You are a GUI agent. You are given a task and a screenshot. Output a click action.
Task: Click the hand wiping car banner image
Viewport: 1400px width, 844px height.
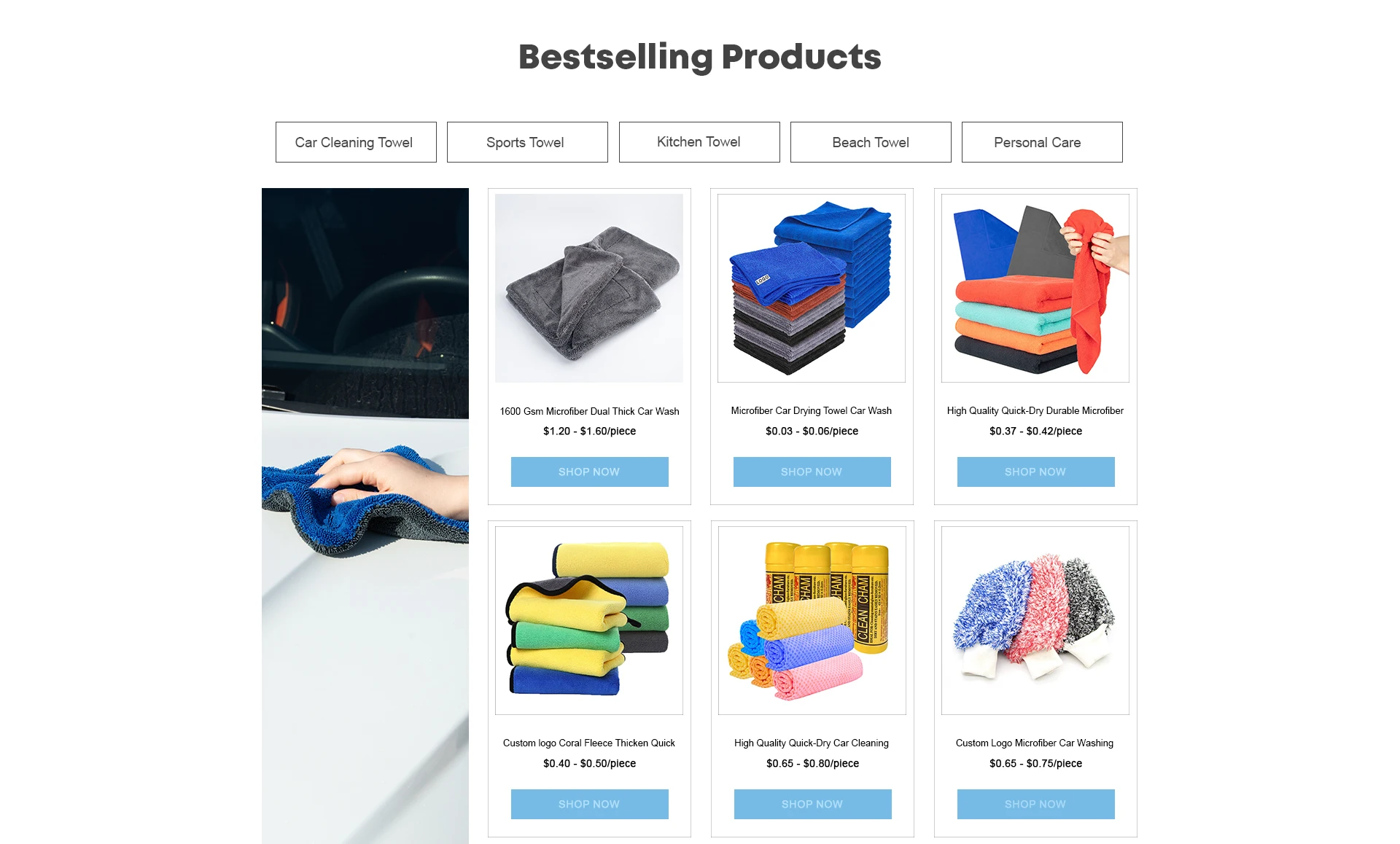pyautogui.click(x=365, y=516)
